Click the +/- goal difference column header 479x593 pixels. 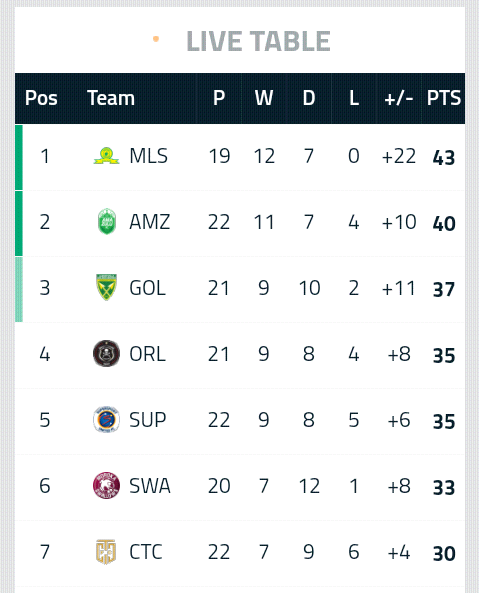399,98
